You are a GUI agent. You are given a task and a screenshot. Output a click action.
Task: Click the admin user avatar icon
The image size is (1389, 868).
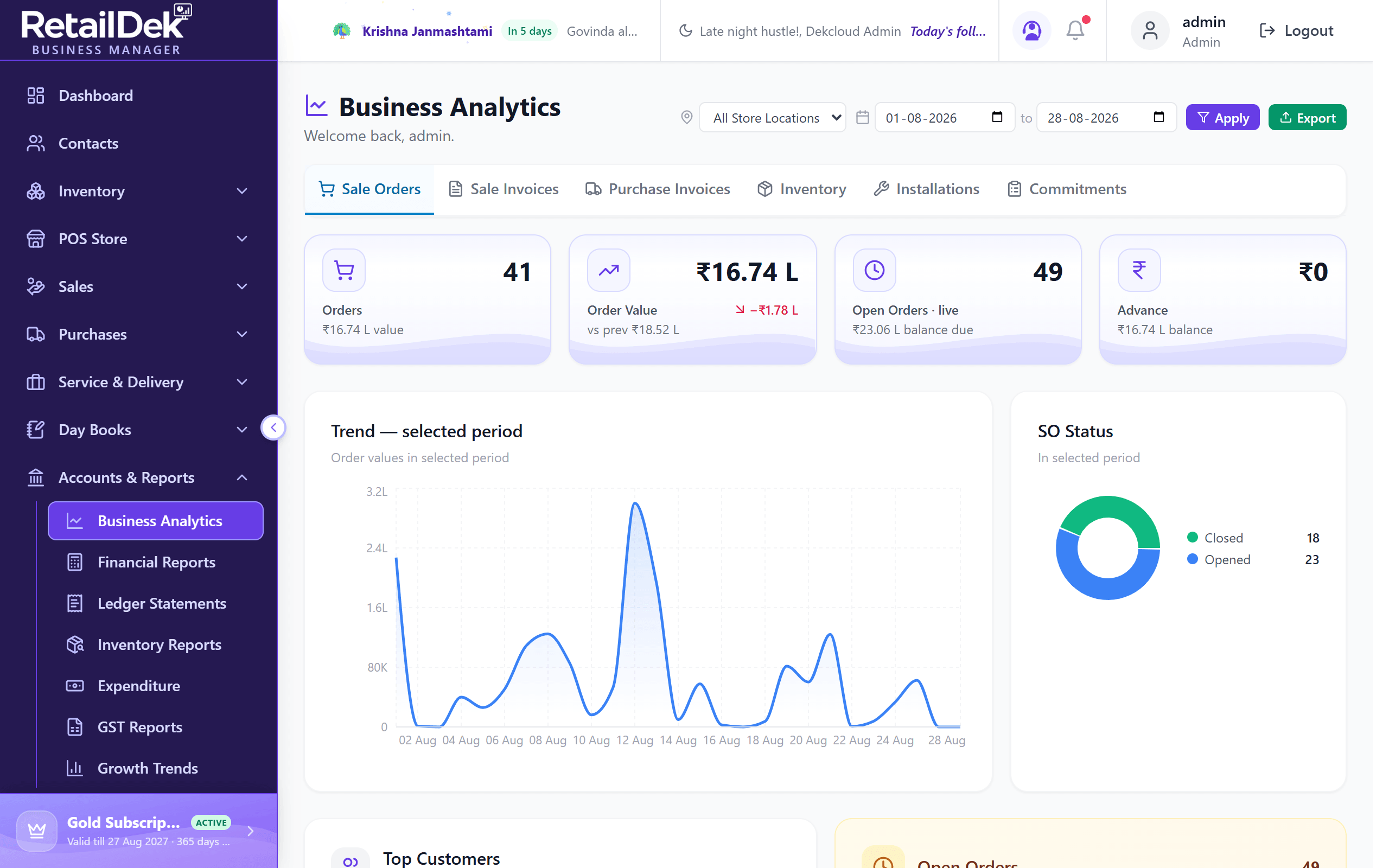(1150, 30)
